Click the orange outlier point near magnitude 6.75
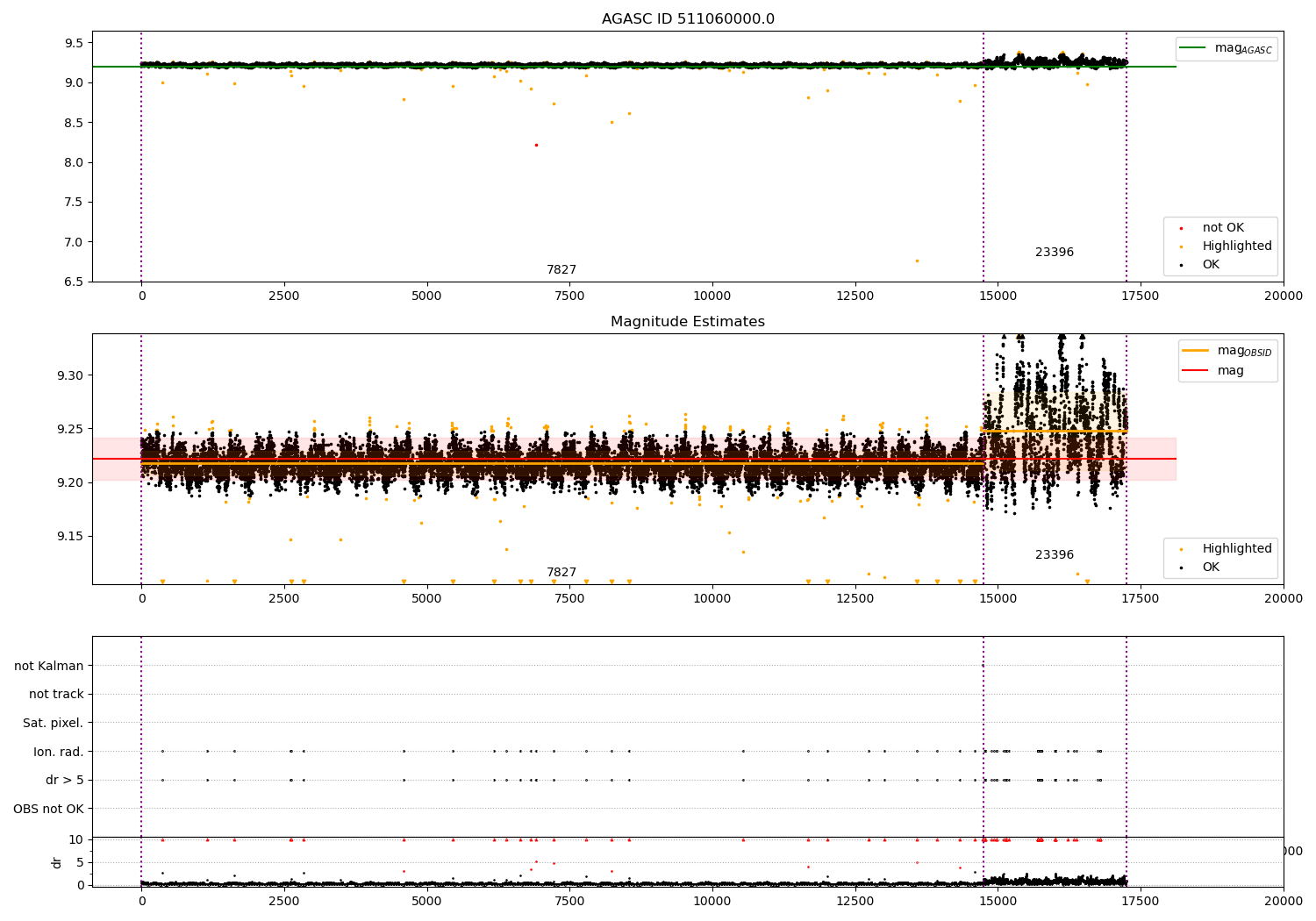 click(917, 261)
